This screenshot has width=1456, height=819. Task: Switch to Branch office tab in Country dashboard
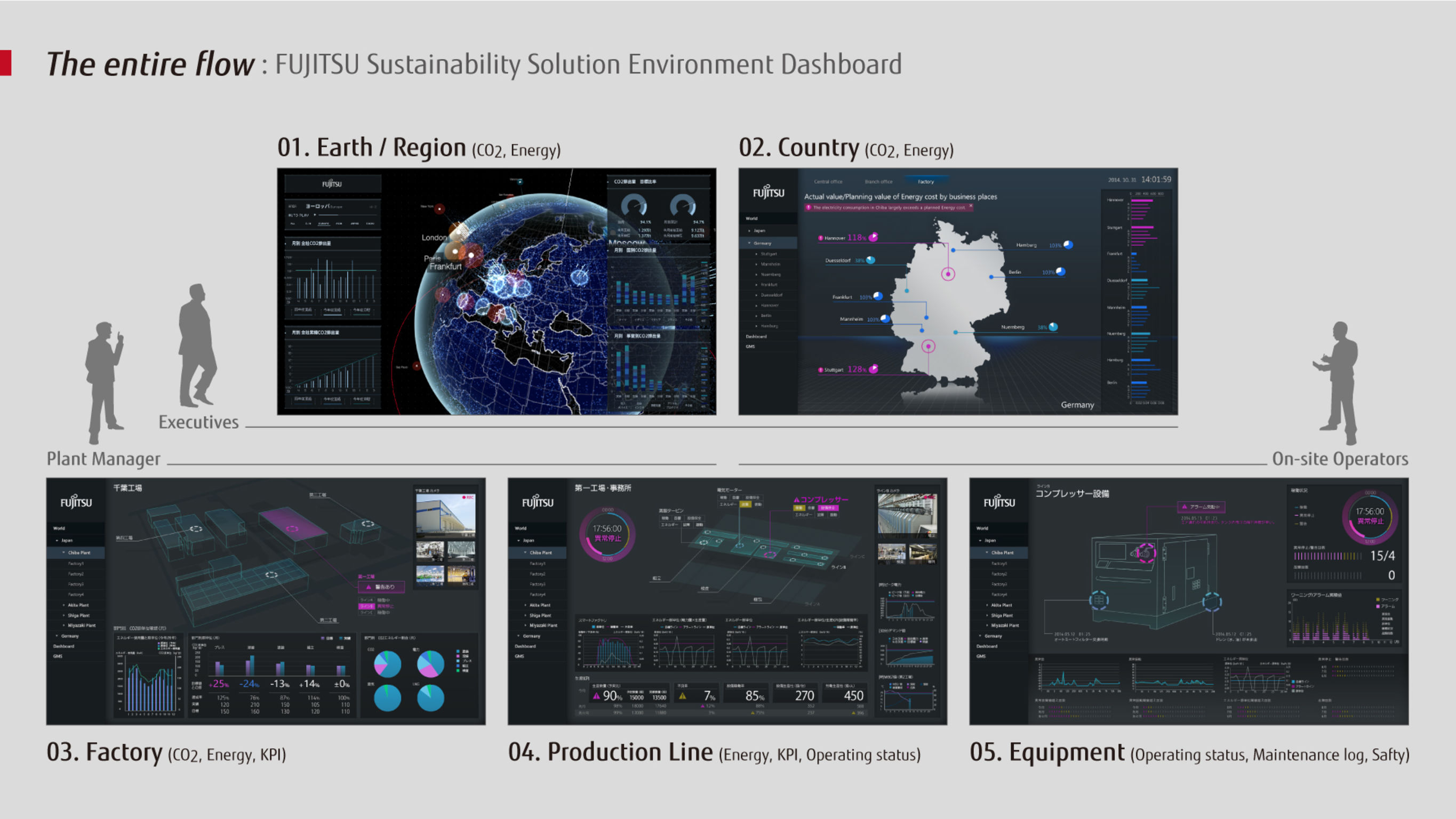(x=878, y=181)
